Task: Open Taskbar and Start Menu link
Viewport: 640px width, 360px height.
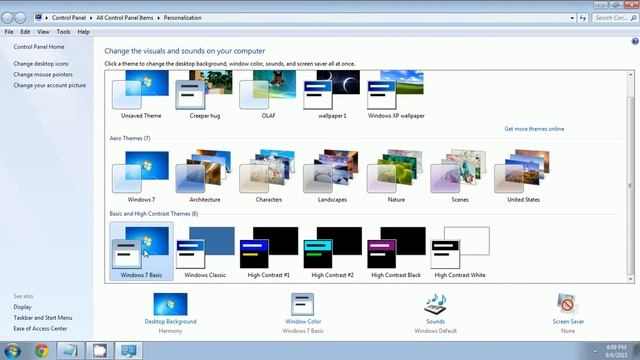Action: [x=42, y=318]
